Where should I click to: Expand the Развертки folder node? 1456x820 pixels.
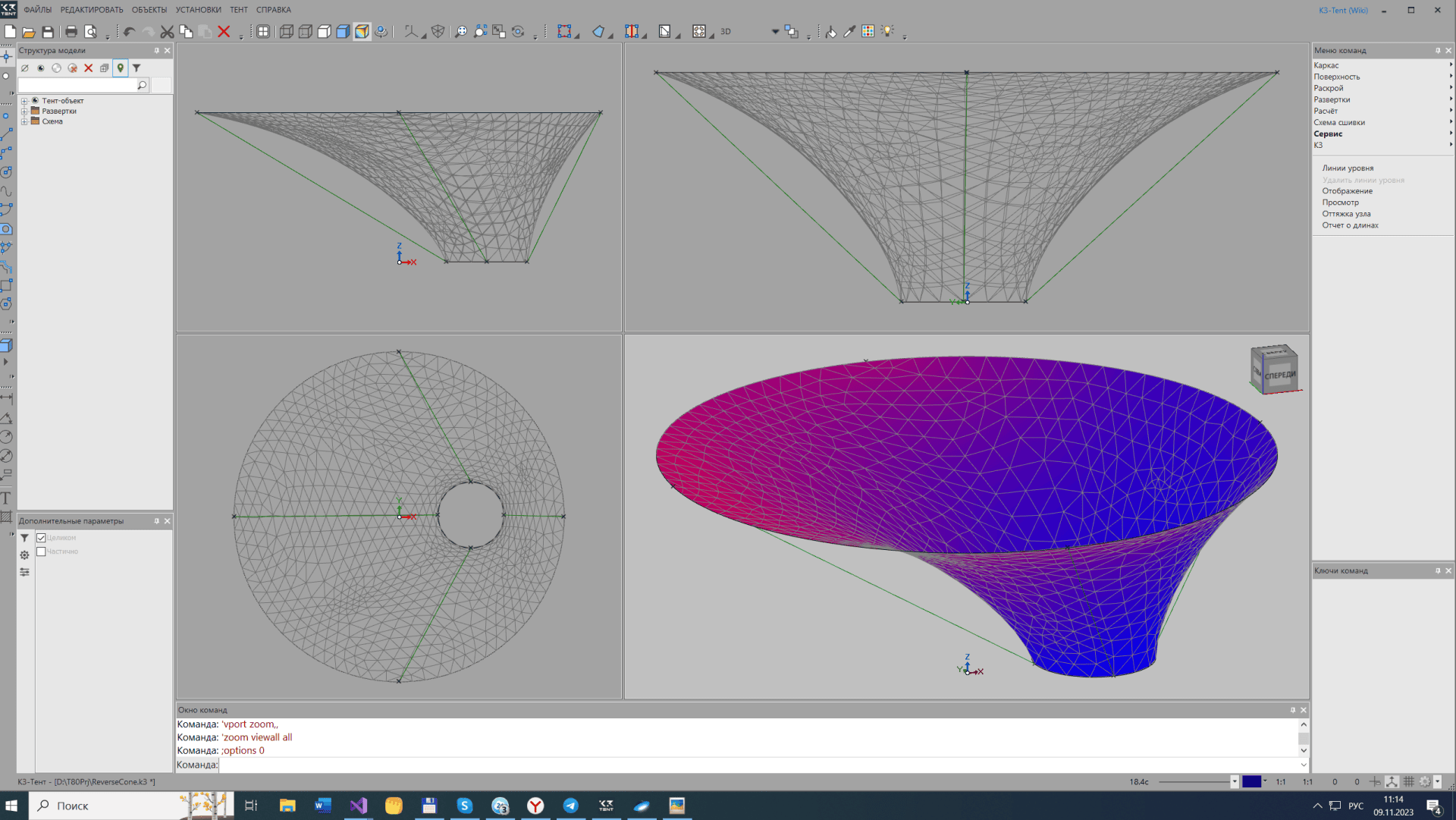coord(24,112)
